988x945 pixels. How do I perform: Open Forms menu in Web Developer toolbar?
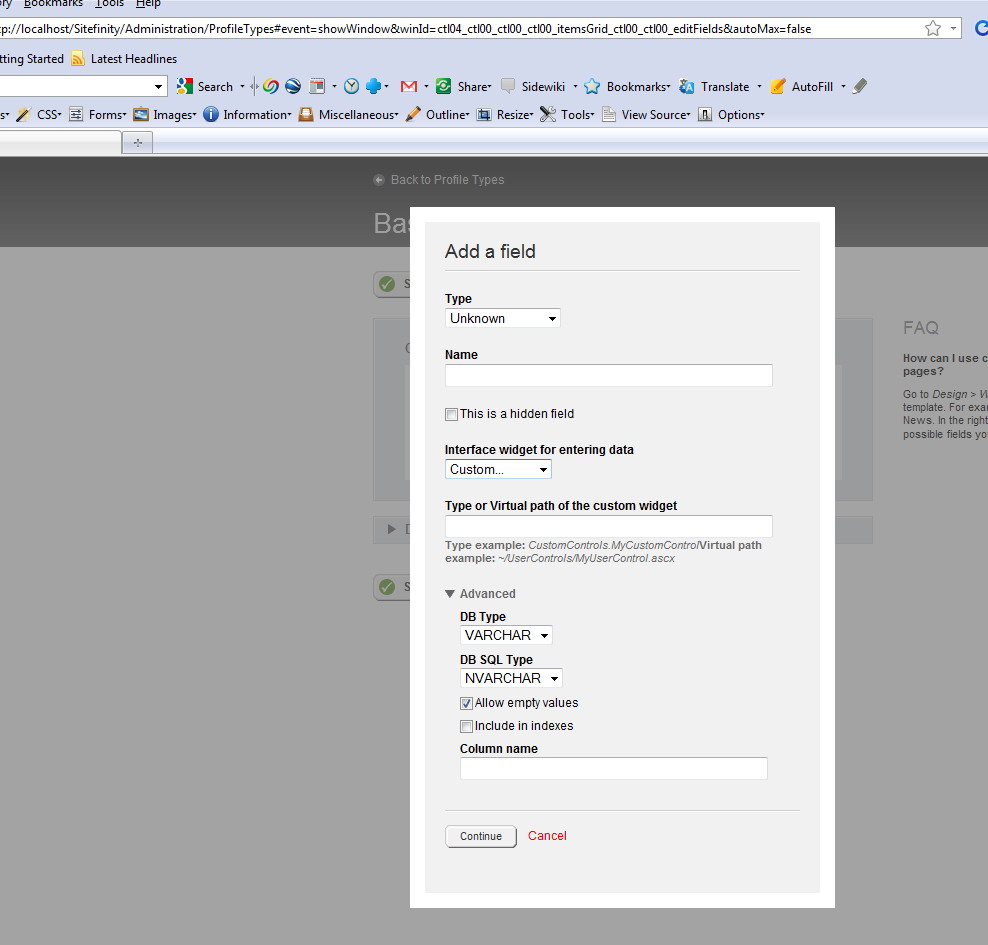click(98, 115)
